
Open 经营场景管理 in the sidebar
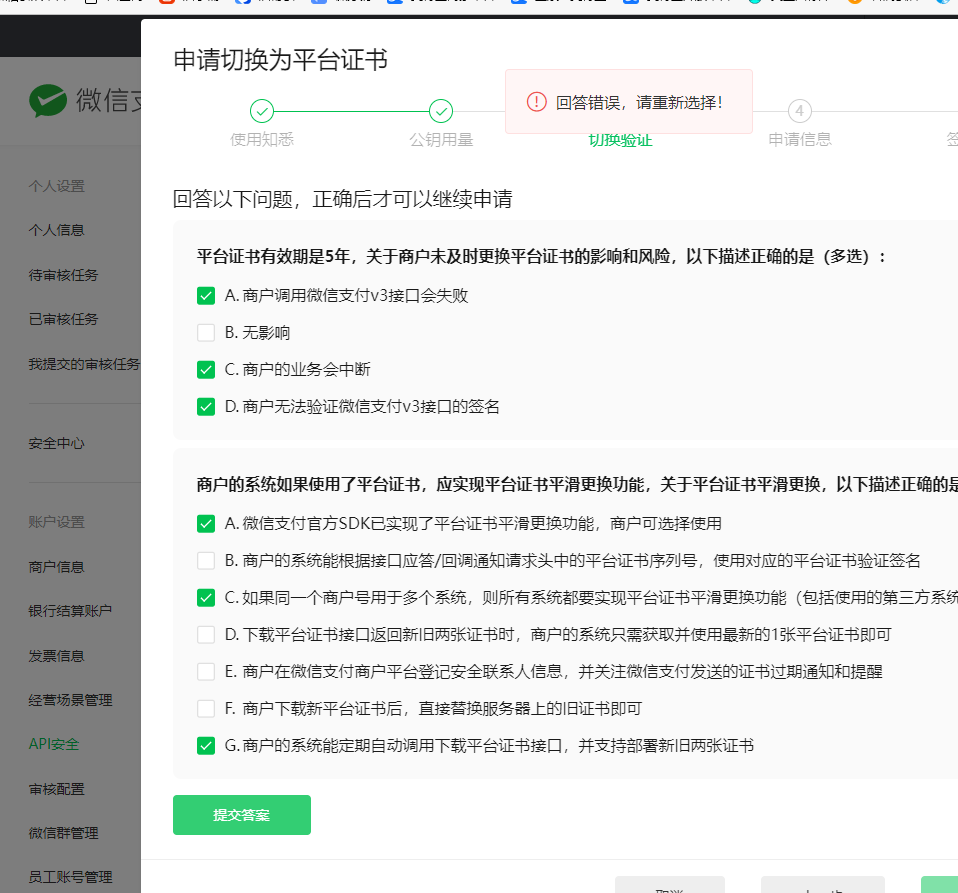(70, 700)
